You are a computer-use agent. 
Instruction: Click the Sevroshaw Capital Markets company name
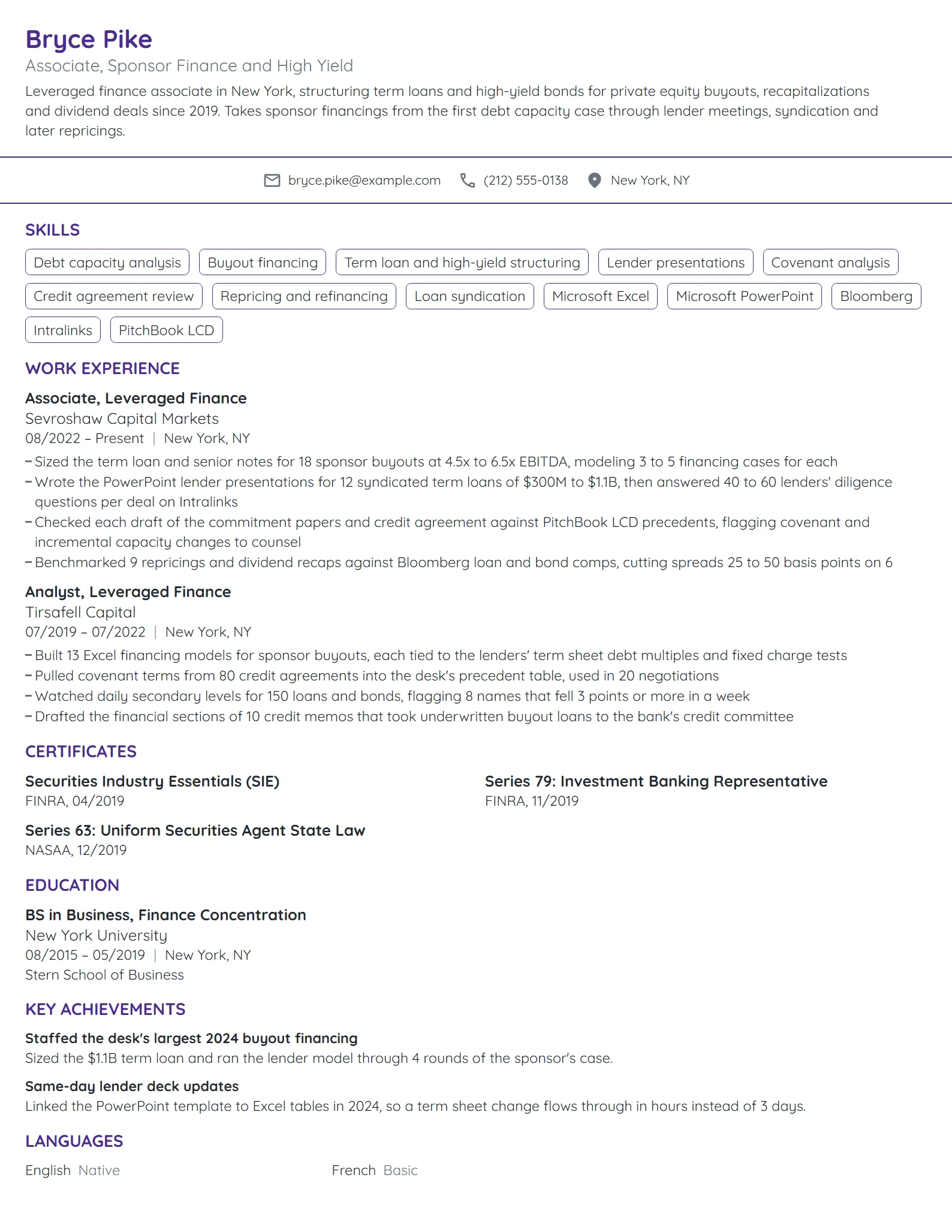[122, 418]
